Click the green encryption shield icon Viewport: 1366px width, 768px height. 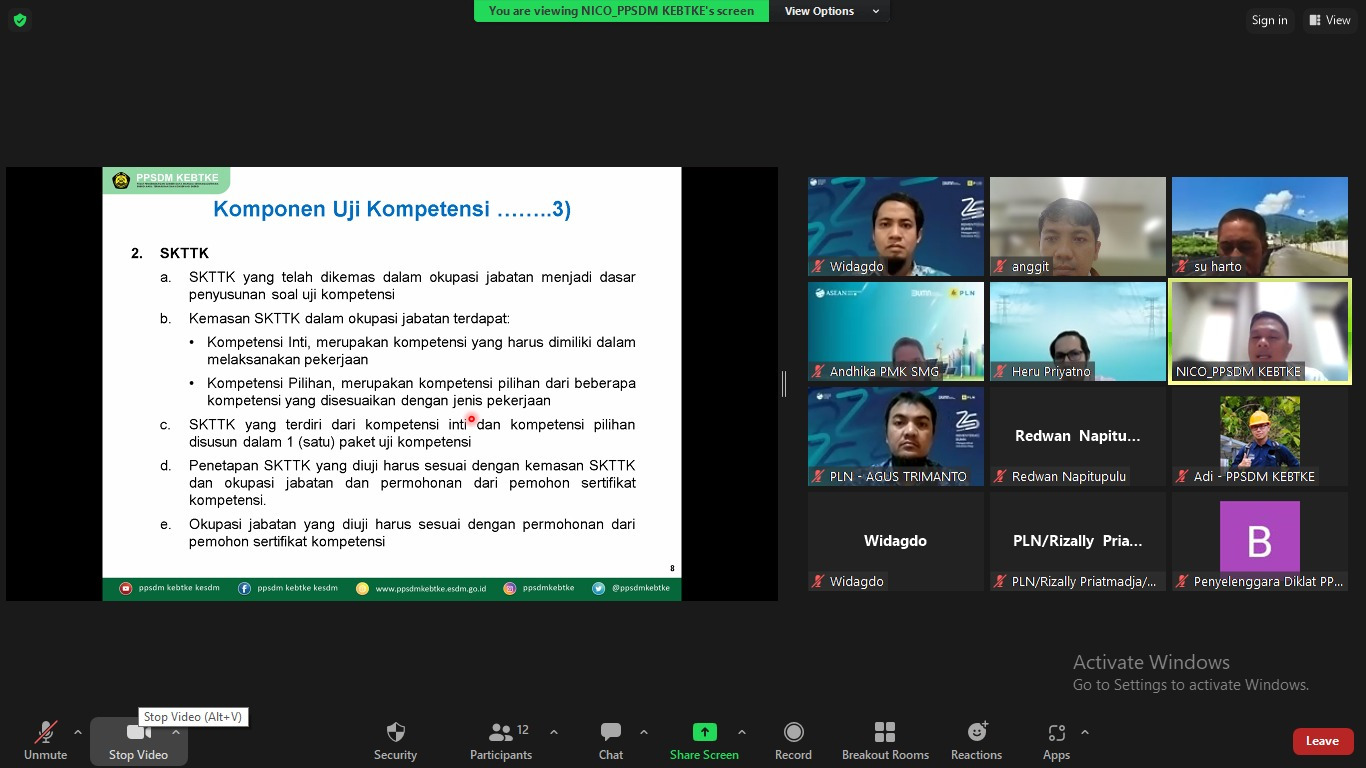[x=20, y=20]
